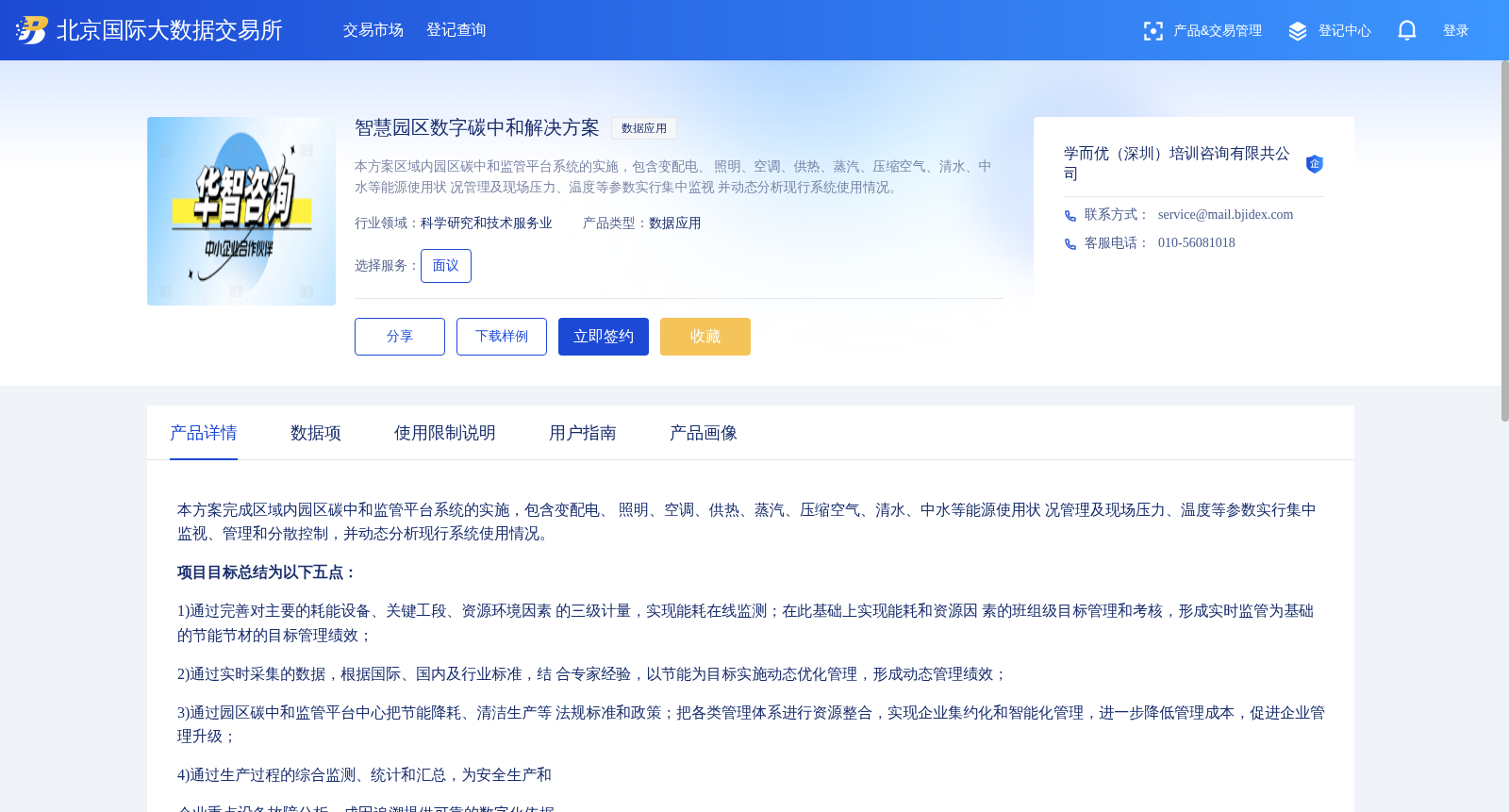1509x812 pixels.
Task: Click paragraph starting 2)通过实时采集的数据
Action: coord(592,674)
